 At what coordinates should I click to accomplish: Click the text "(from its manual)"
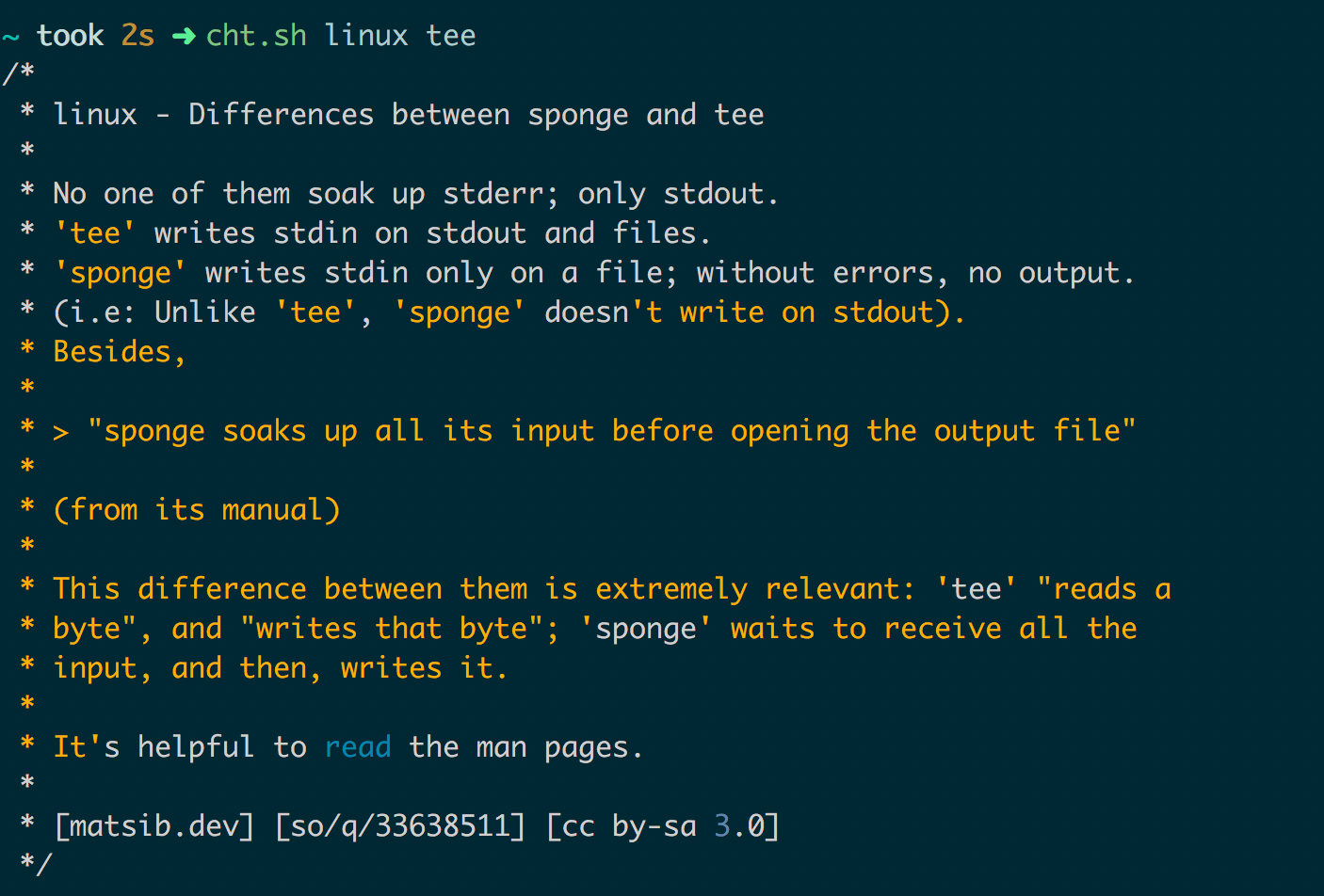[197, 510]
